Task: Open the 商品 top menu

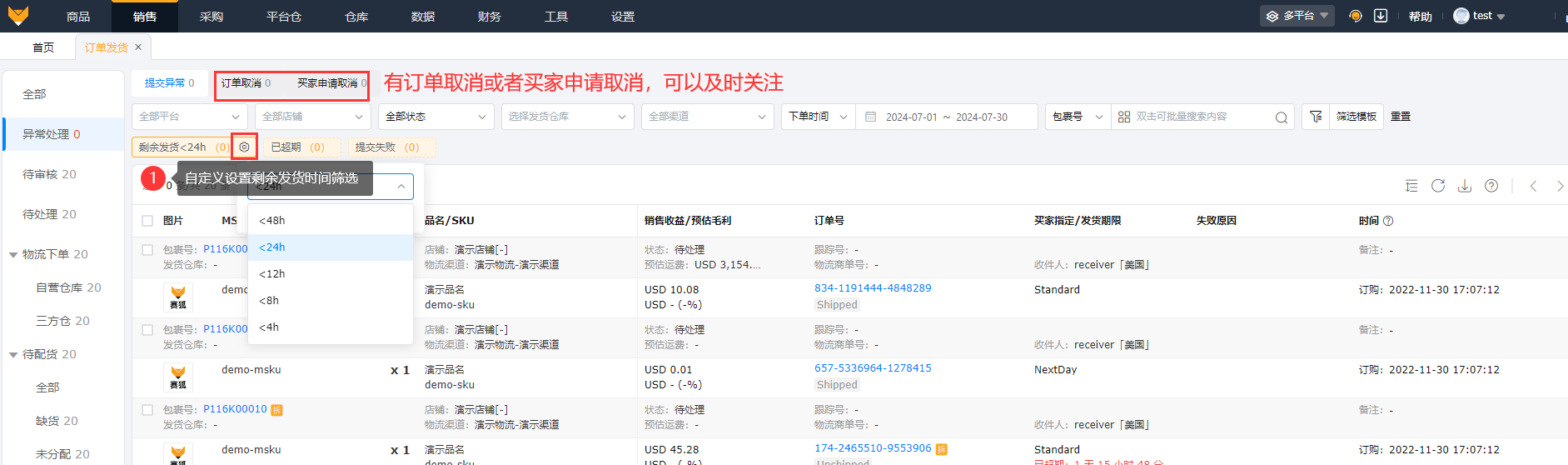Action: point(78,17)
